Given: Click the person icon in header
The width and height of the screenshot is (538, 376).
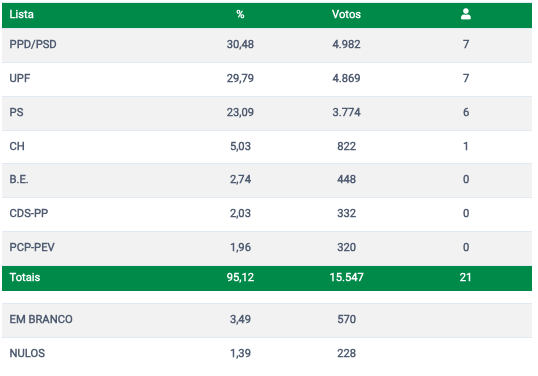Looking at the screenshot, I should point(466,14).
